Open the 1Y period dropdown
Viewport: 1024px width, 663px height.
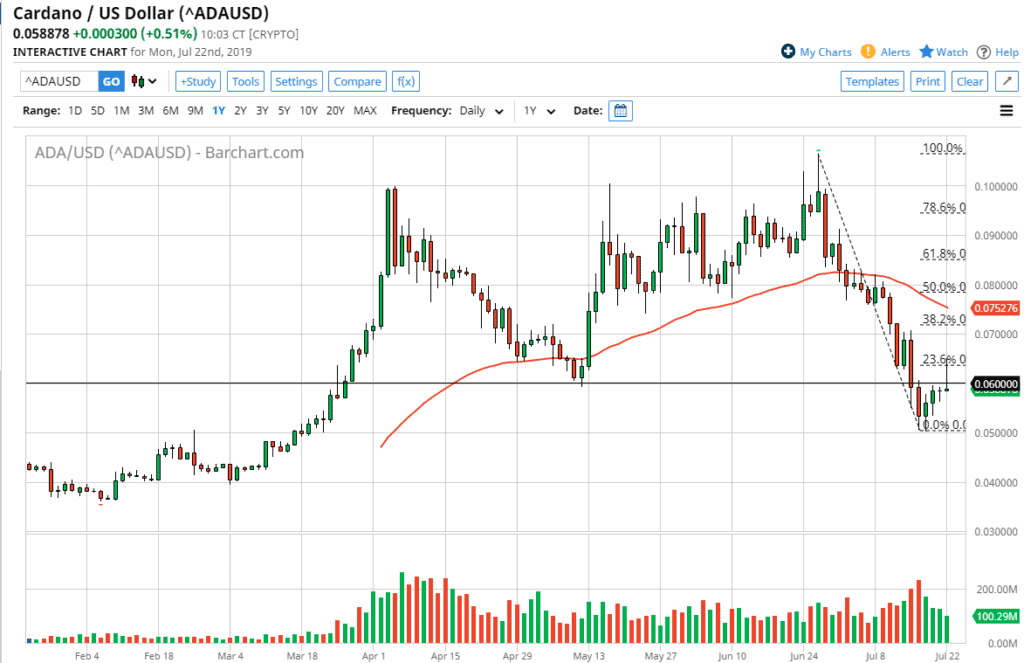tap(539, 111)
